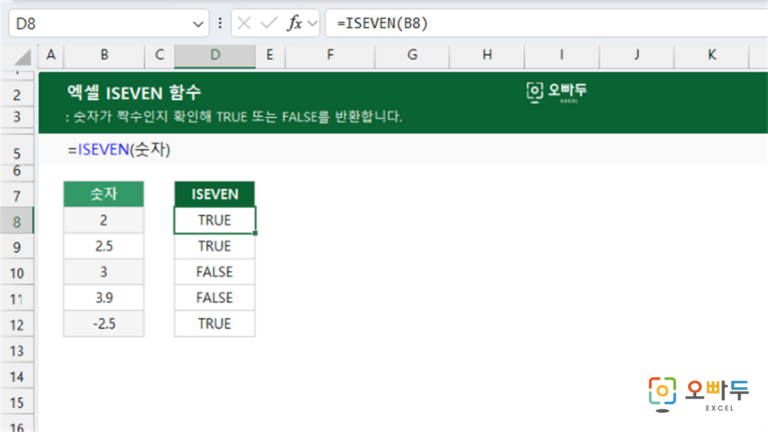Select row 3 header
The height and width of the screenshot is (432, 768).
coord(17,117)
